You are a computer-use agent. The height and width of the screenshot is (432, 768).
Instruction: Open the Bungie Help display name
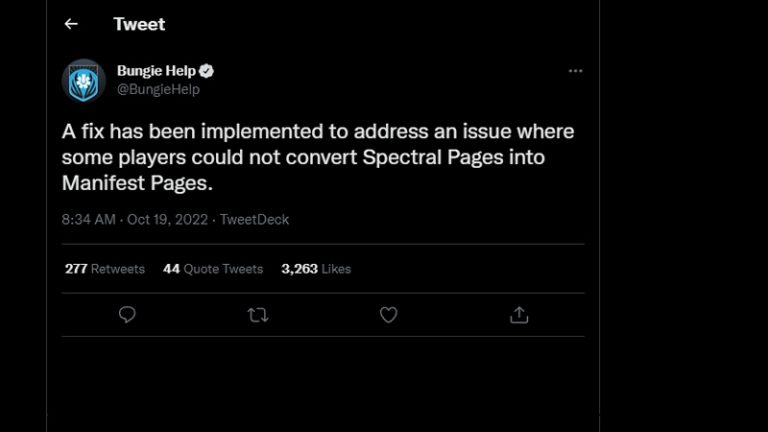[156, 71]
